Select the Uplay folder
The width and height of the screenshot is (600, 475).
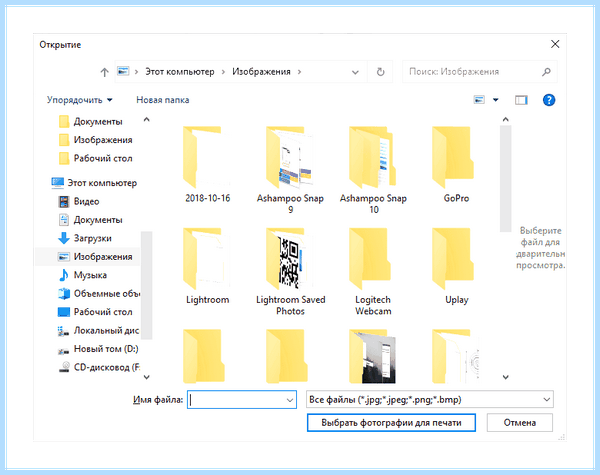[x=456, y=266]
